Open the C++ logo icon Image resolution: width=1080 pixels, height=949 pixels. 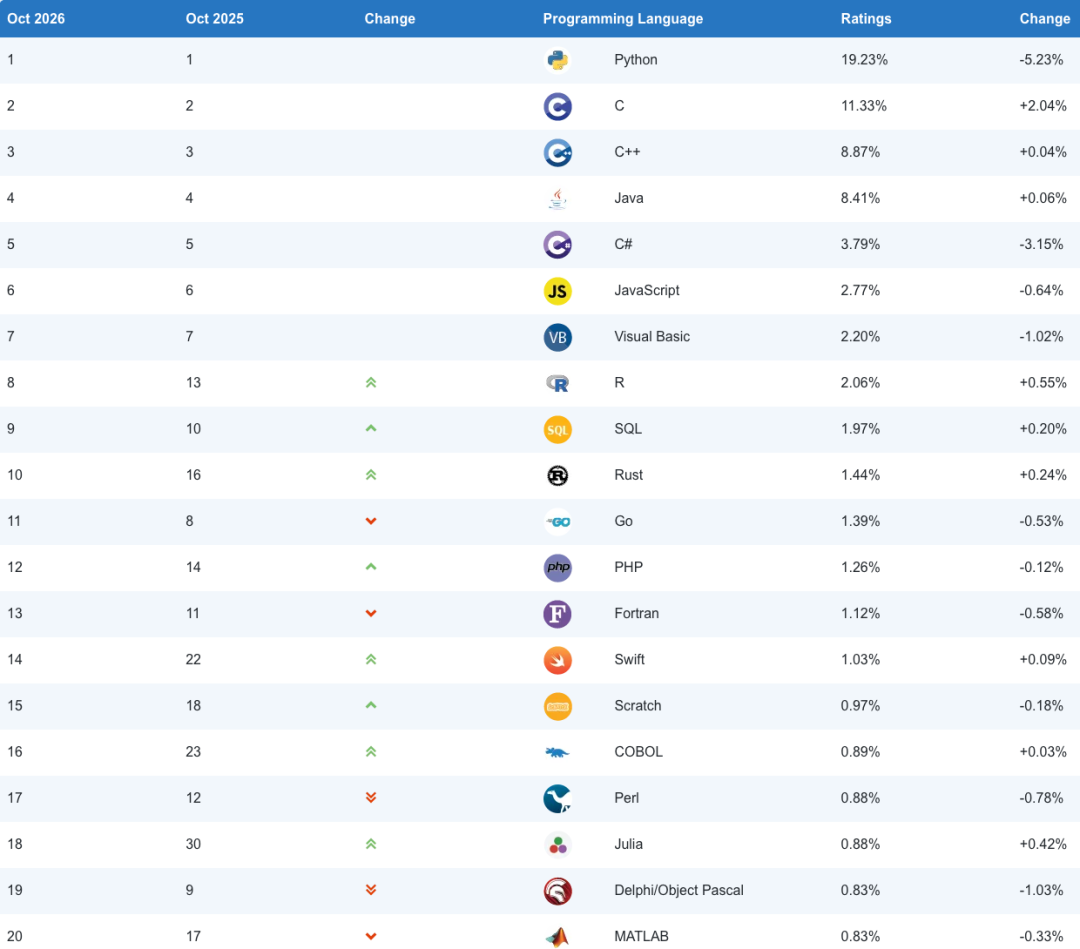[557, 152]
